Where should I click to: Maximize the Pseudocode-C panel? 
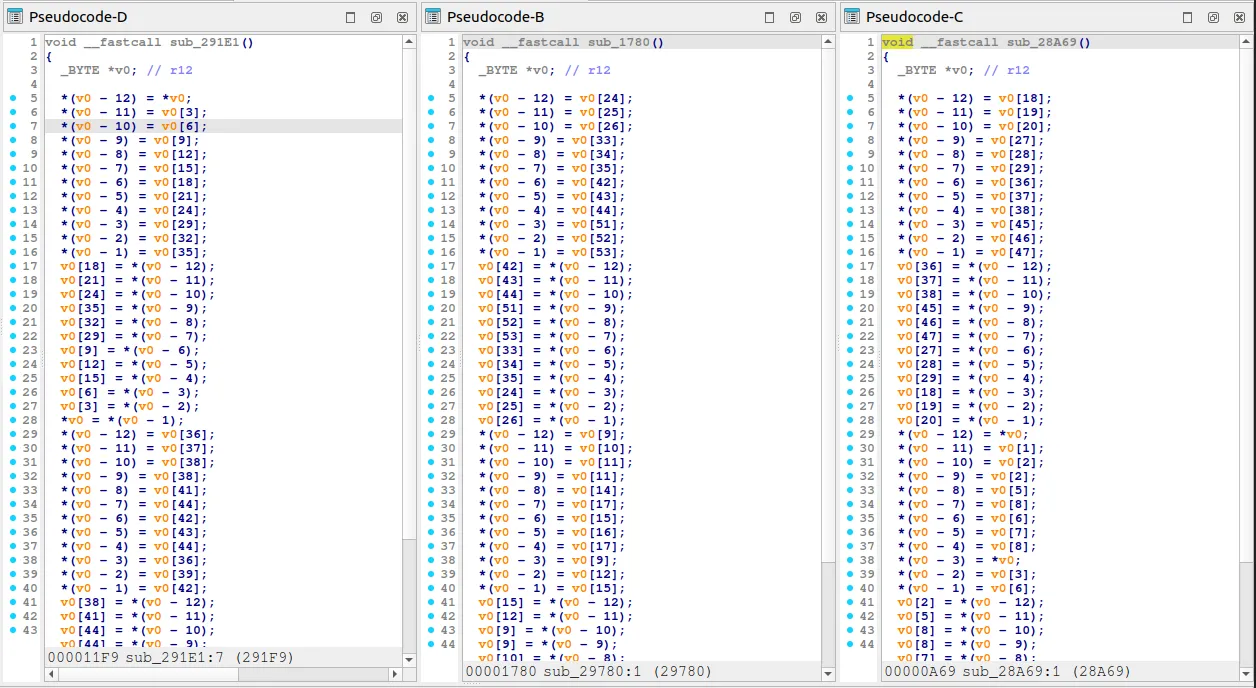coord(1188,18)
